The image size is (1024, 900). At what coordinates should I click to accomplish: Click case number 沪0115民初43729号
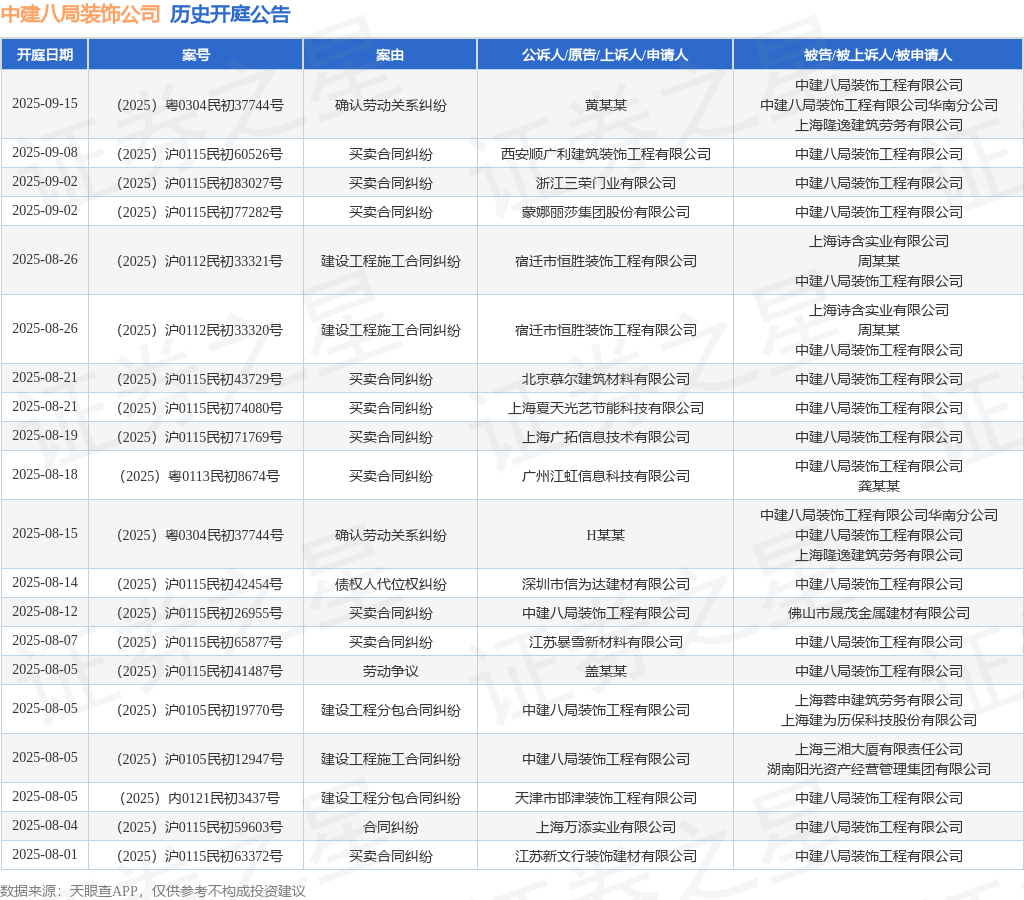200,379
